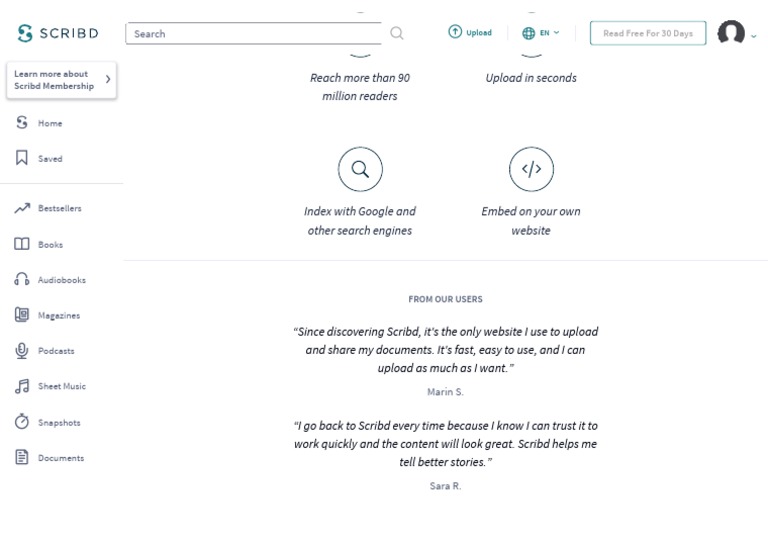Open the user profile avatar menu

pos(735,33)
